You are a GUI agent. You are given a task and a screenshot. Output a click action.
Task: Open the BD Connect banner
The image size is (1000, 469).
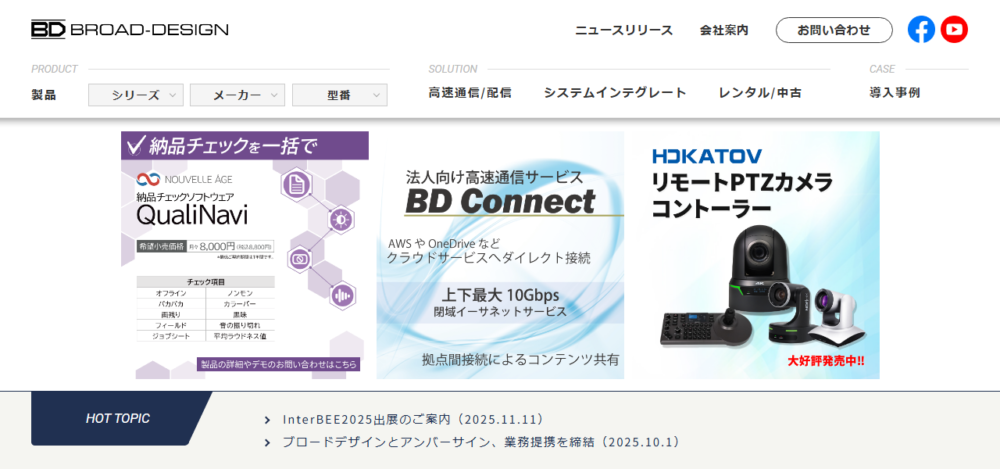(x=500, y=255)
